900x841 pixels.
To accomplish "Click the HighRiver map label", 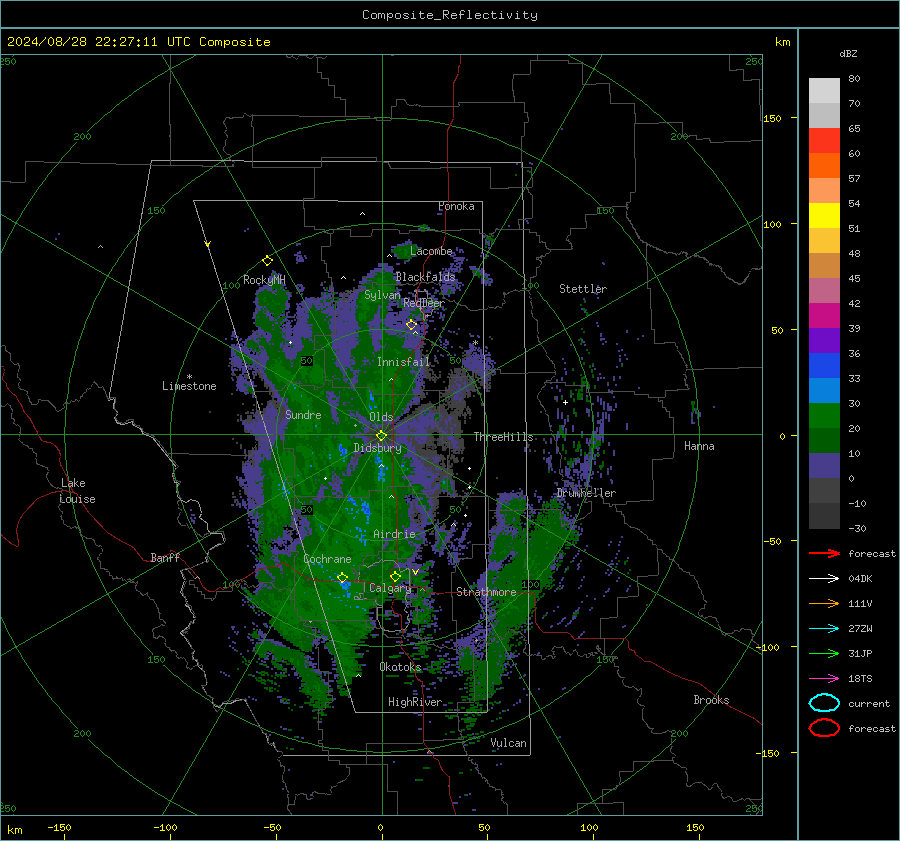I will (415, 702).
